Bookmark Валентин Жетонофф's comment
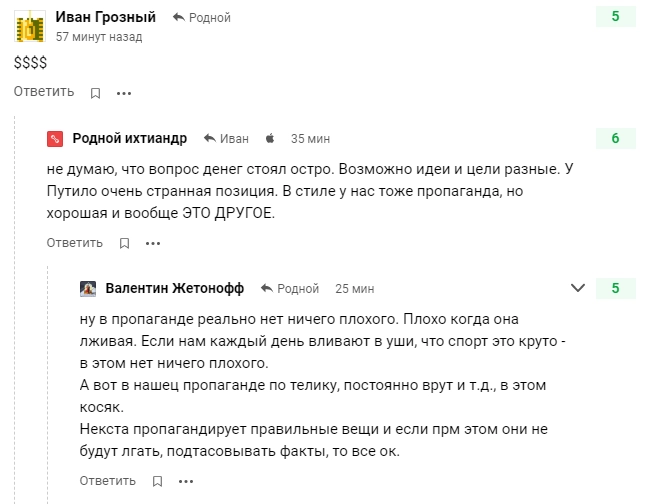This screenshot has width=645, height=504. point(158,481)
